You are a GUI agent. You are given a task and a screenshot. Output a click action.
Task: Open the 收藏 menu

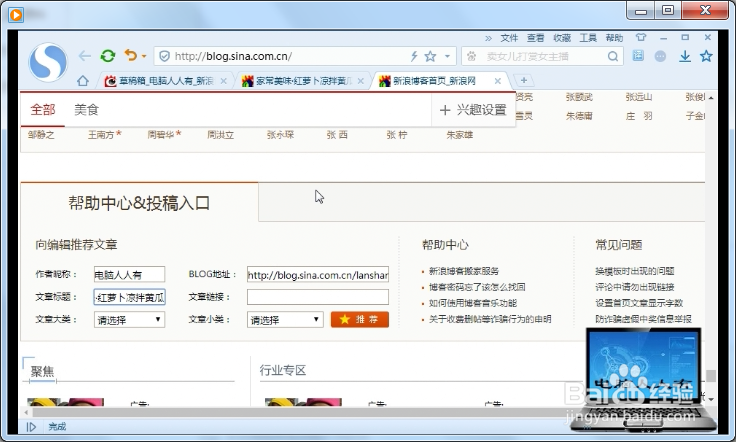[561, 38]
